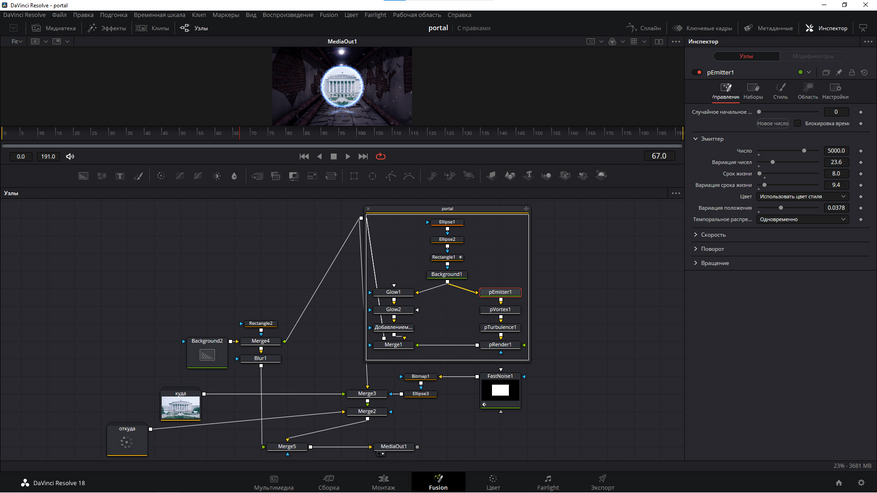Enable the time lock checkbox
The height and width of the screenshot is (493, 877).
(x=798, y=124)
